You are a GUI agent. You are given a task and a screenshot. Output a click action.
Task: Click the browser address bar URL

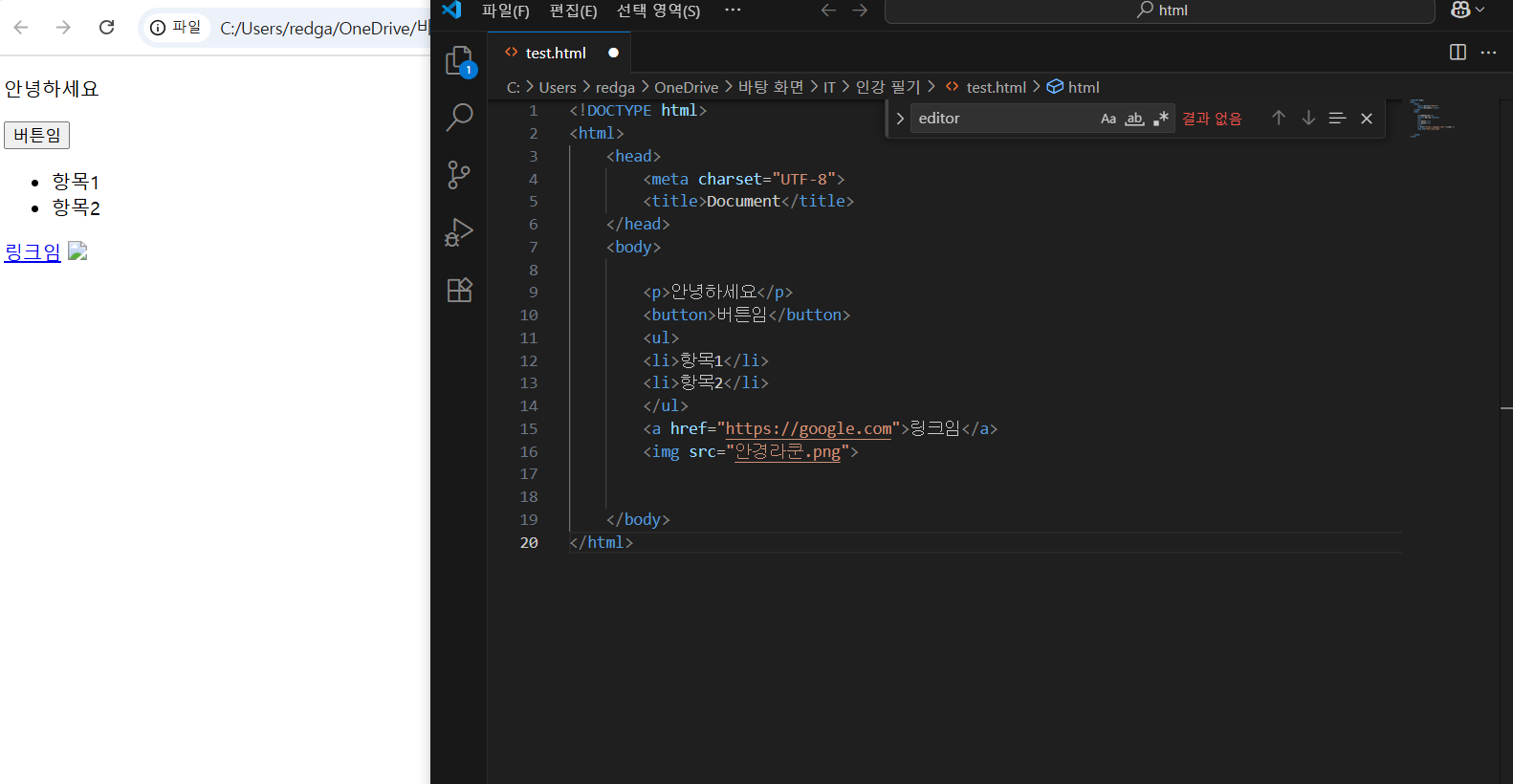[325, 28]
